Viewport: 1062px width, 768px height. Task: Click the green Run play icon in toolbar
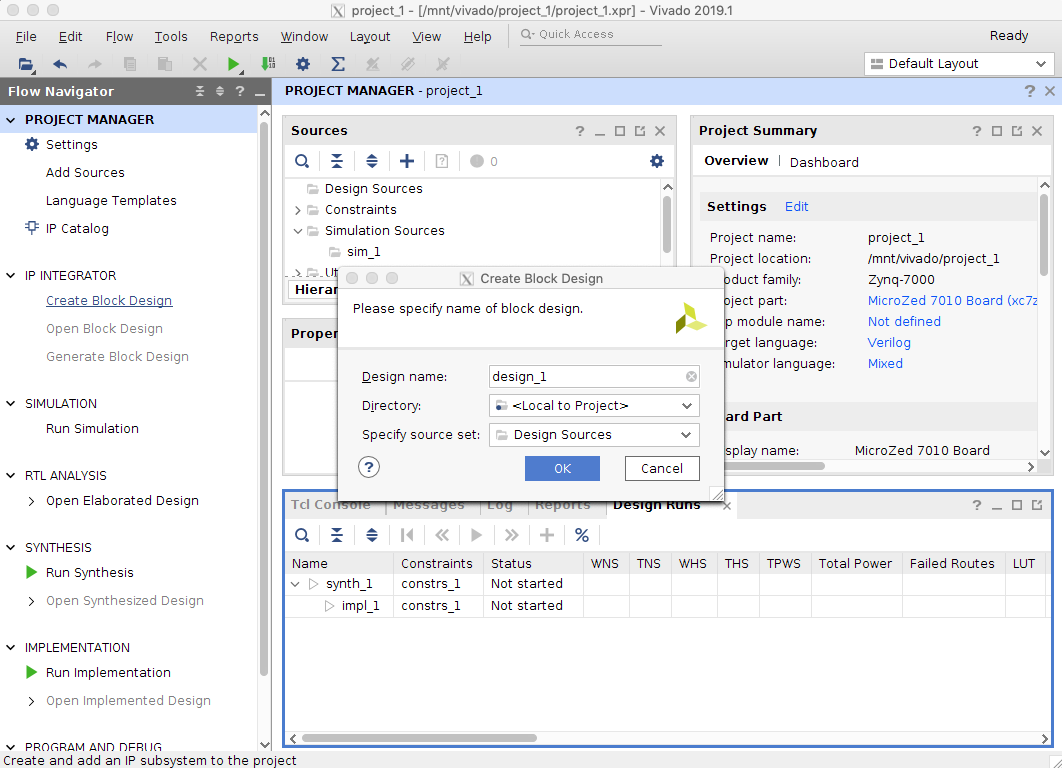tap(233, 64)
